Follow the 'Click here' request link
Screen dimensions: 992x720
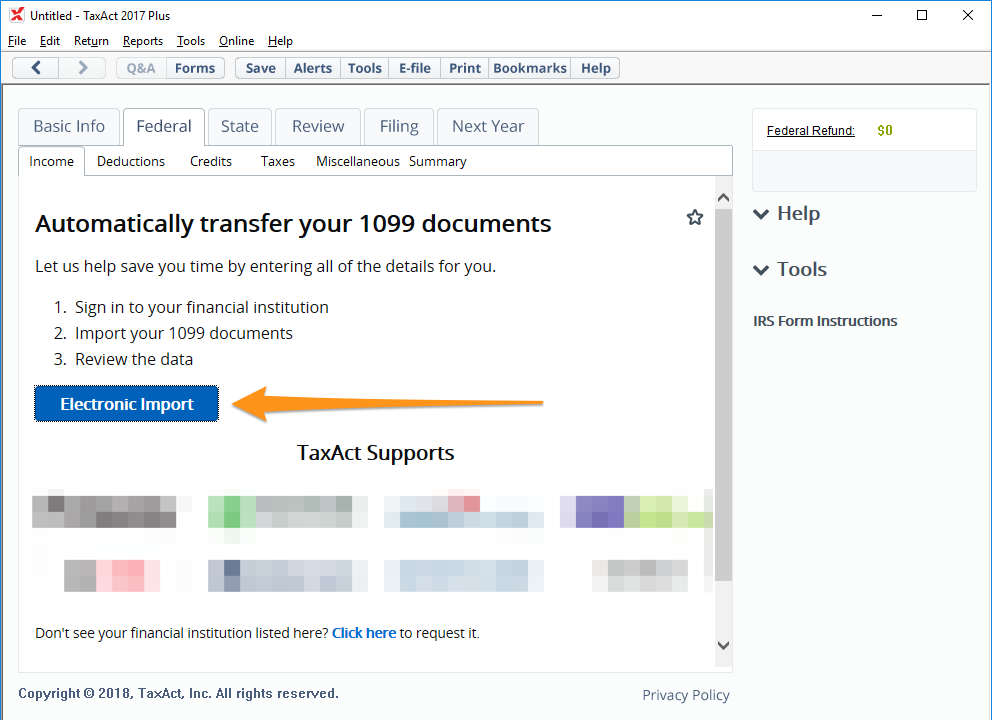[x=364, y=633]
